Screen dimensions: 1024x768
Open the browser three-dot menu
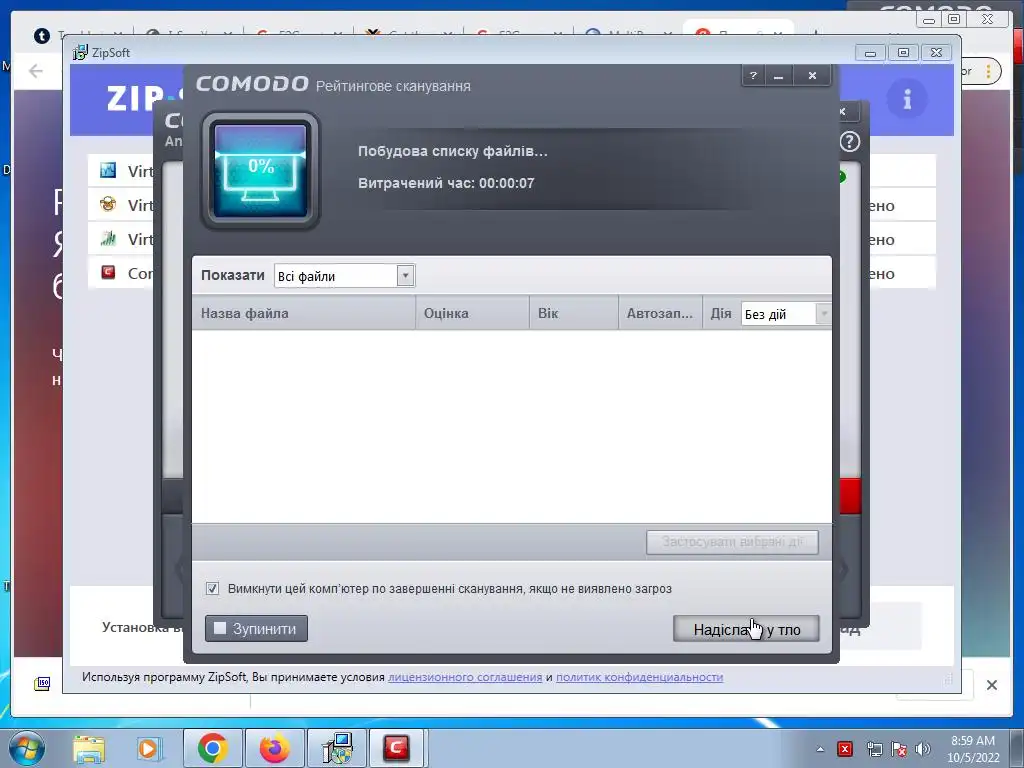pos(989,71)
